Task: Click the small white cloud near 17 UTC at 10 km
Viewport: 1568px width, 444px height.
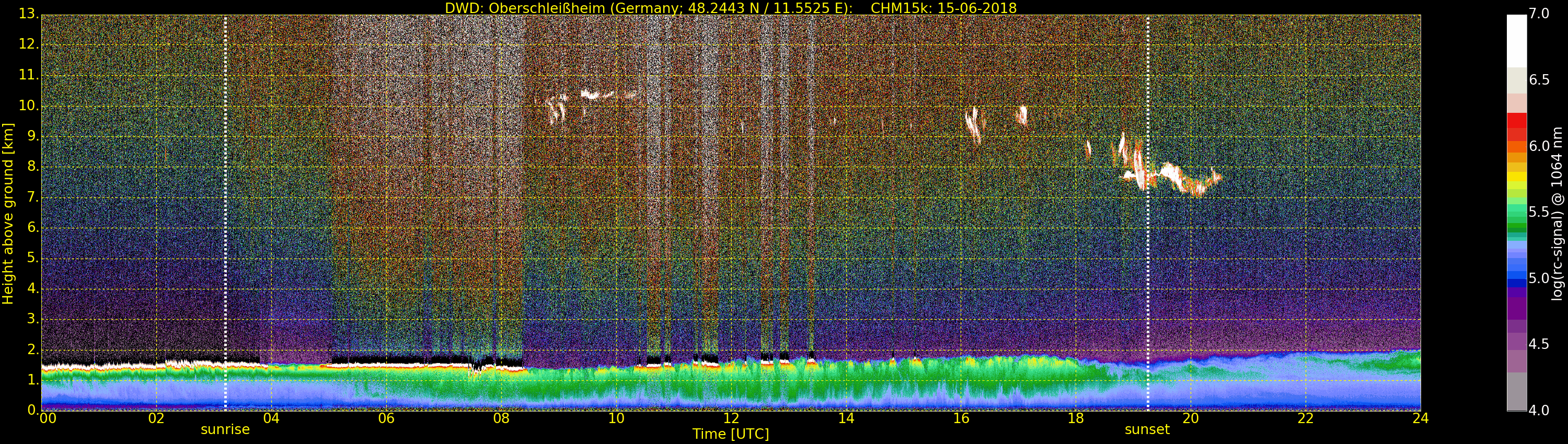Action: click(1023, 114)
